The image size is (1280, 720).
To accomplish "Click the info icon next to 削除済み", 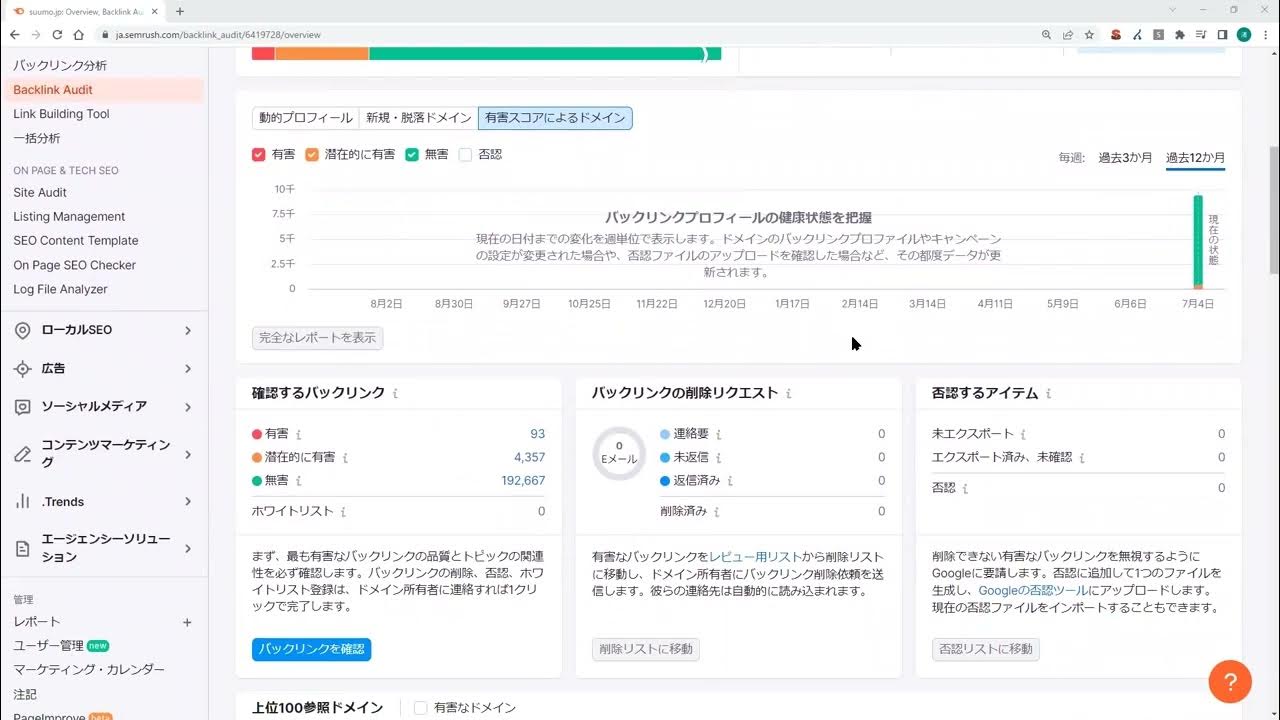I will pos(716,512).
